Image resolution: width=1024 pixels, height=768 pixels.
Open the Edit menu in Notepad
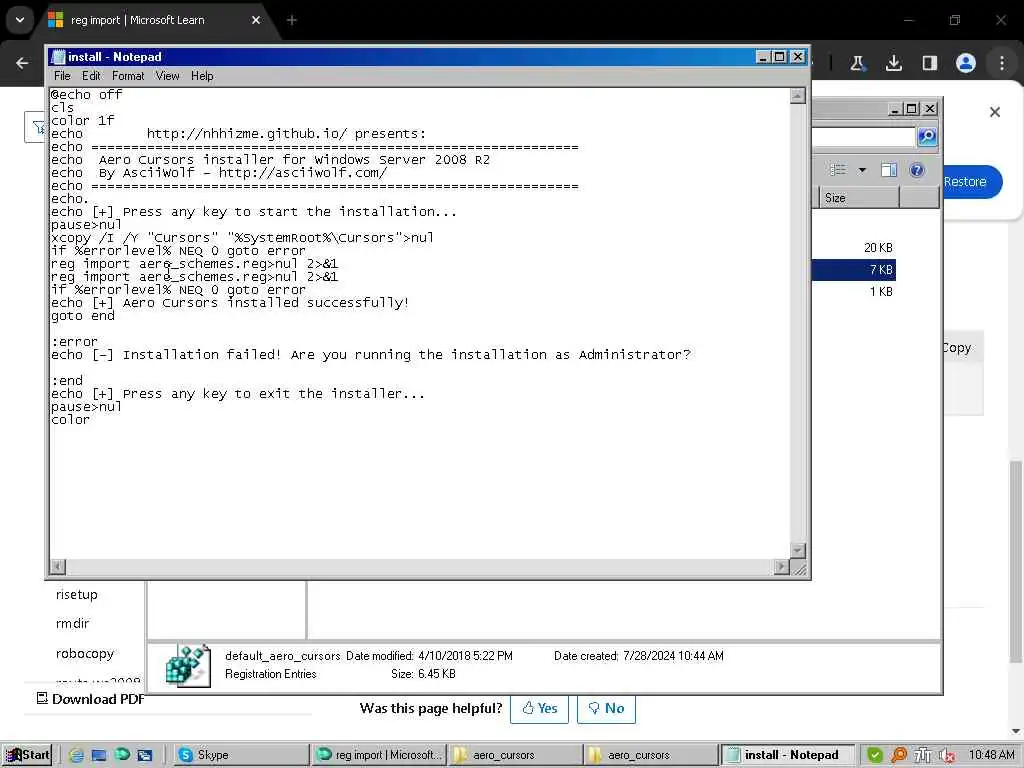click(91, 76)
